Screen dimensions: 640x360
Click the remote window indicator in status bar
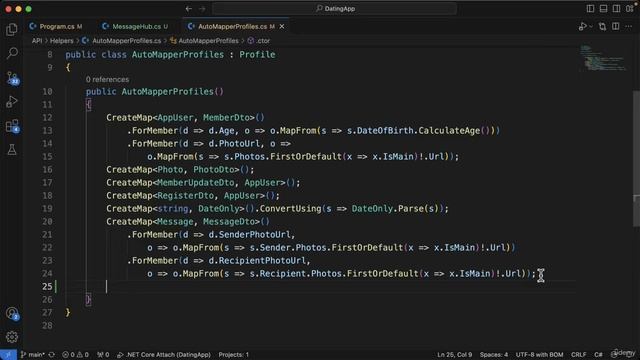[x=8, y=355]
